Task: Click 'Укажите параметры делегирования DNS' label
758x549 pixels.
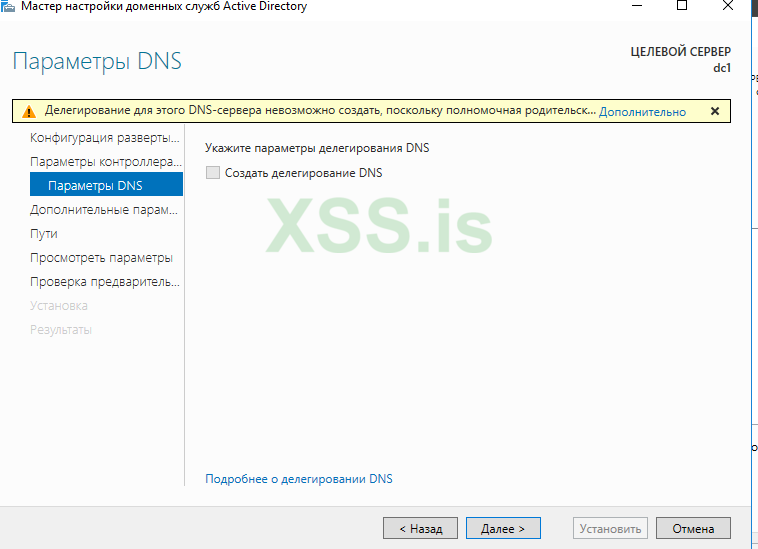Action: coord(317,148)
